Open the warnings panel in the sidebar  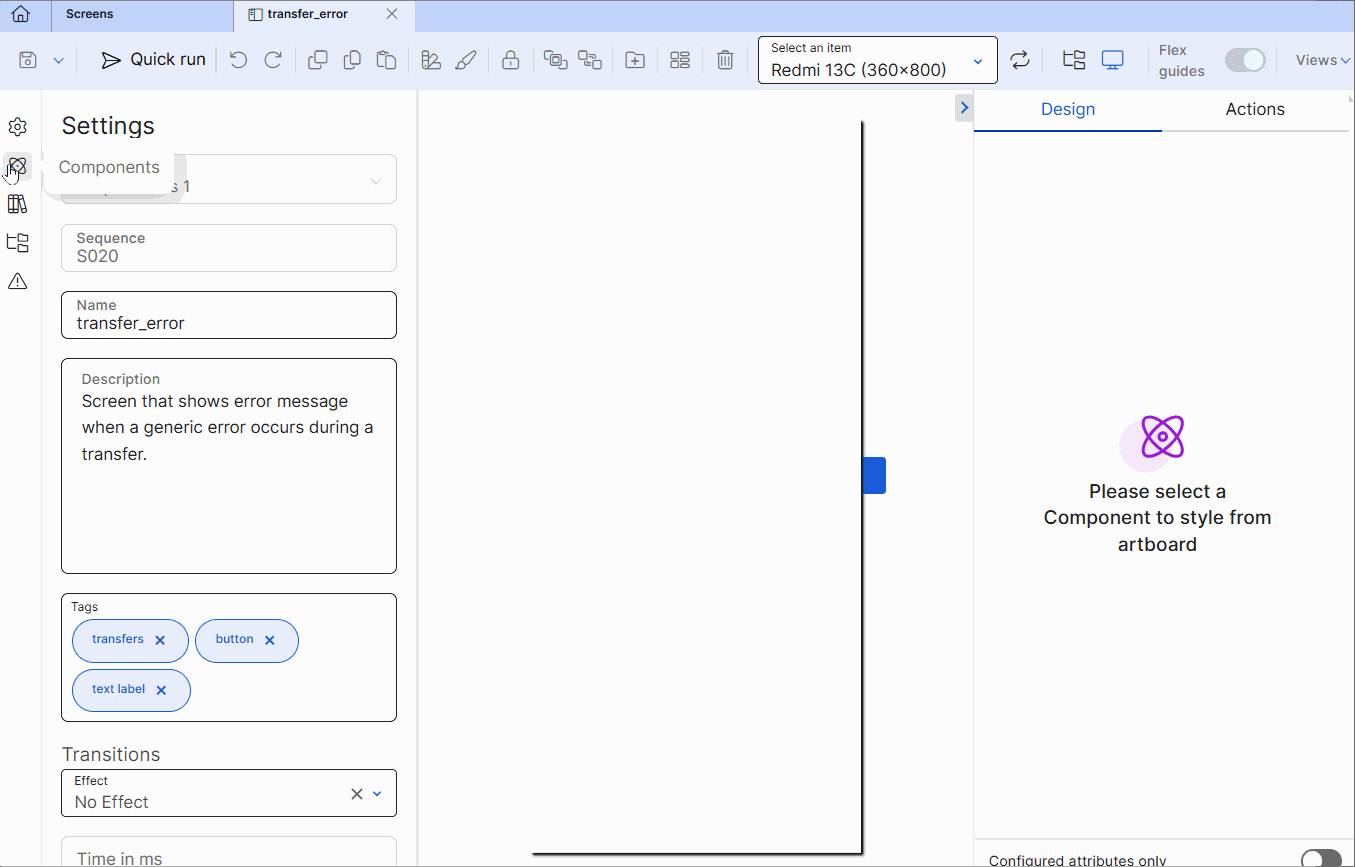point(17,281)
